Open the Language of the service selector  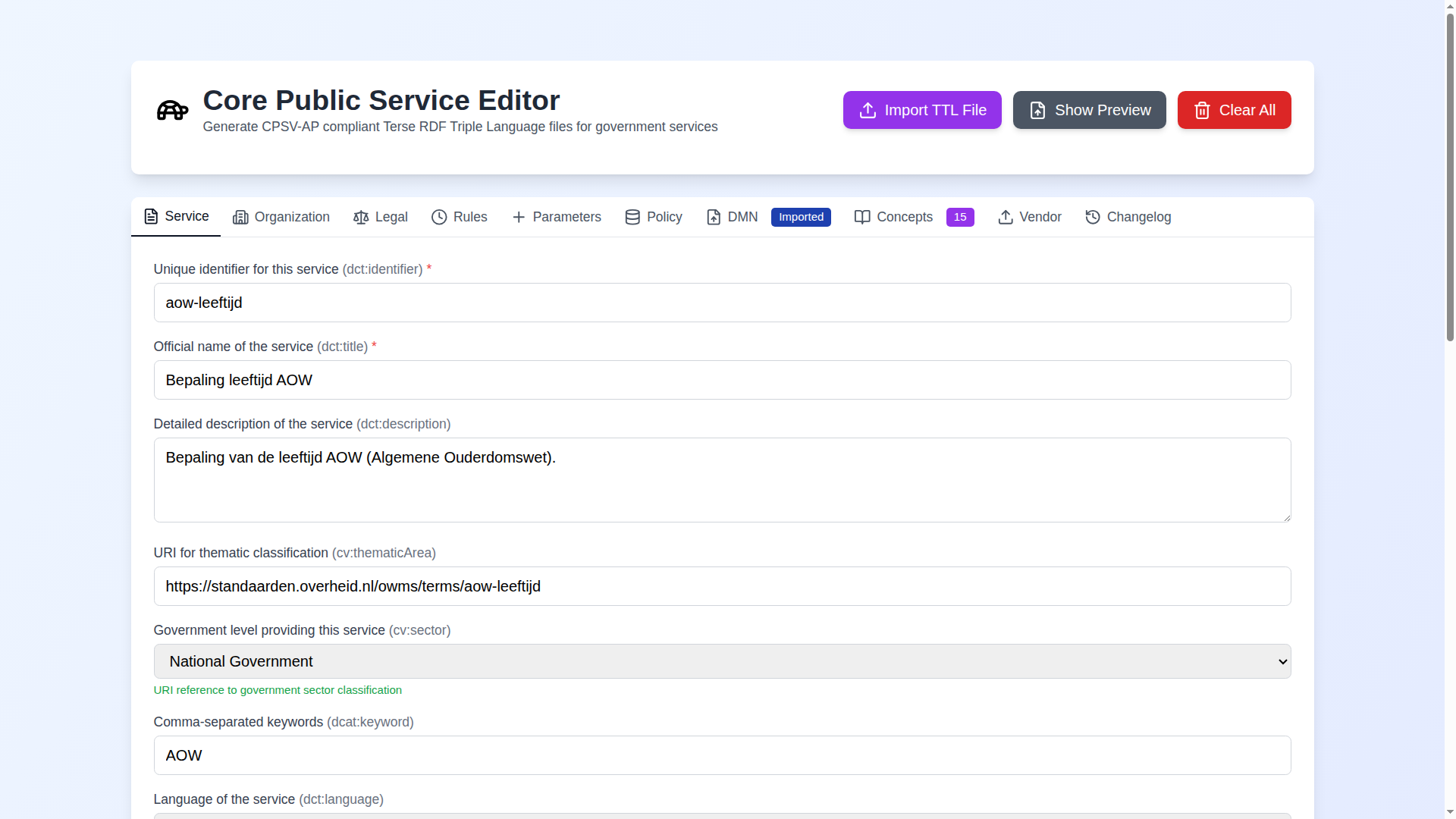coord(721,817)
